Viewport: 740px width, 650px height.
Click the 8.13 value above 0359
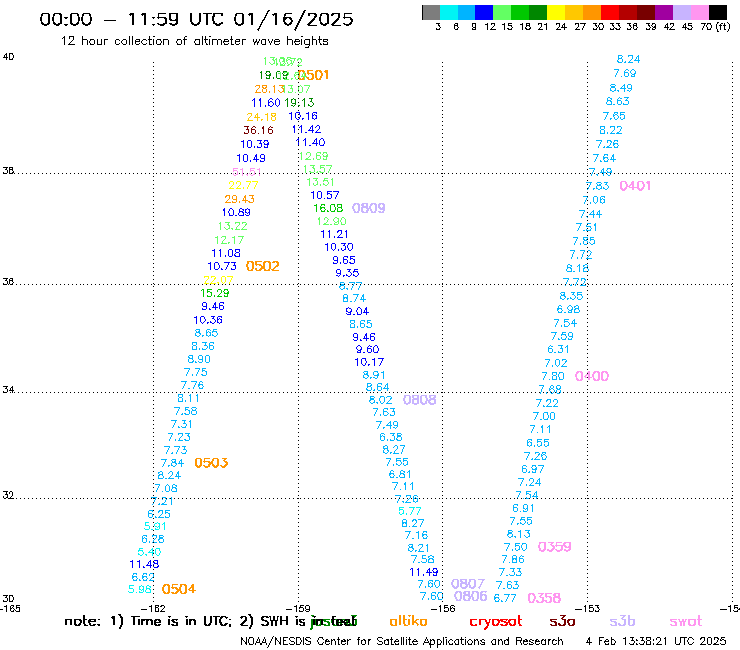pos(518,534)
